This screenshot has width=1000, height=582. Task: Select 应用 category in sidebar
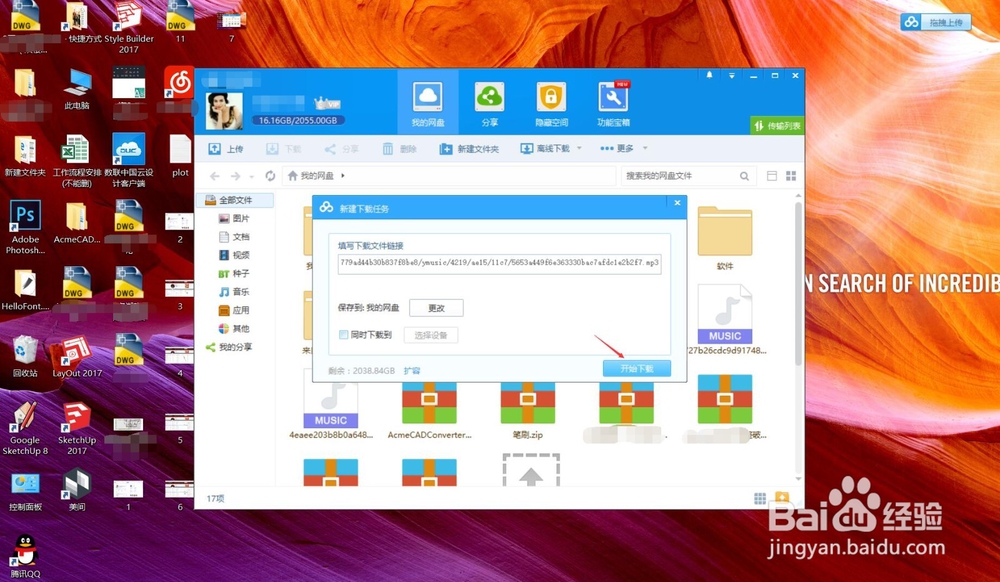coord(235,310)
